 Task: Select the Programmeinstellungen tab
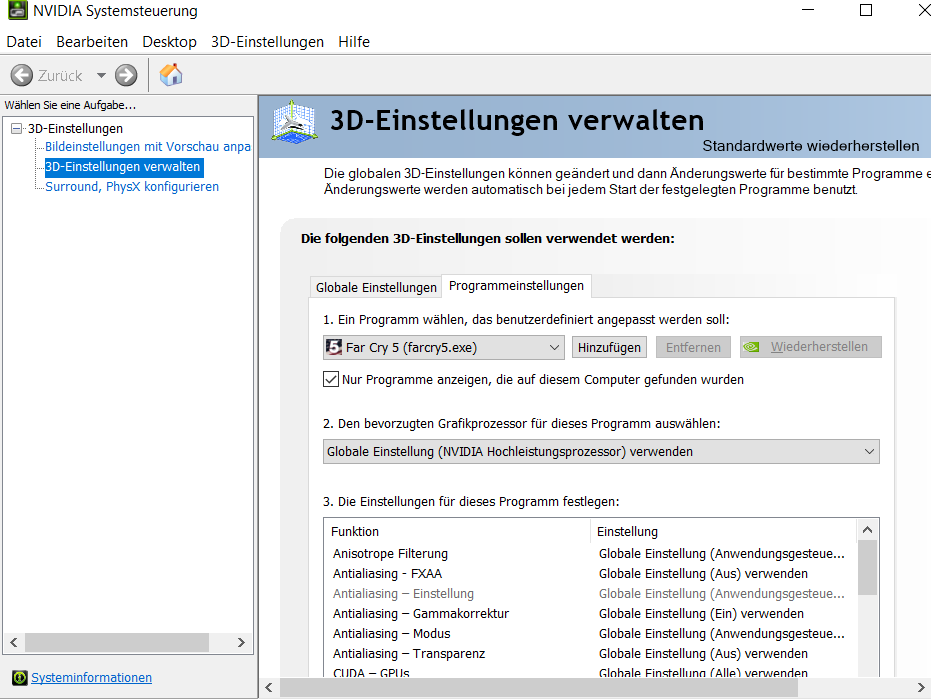pyautogui.click(x=516, y=286)
